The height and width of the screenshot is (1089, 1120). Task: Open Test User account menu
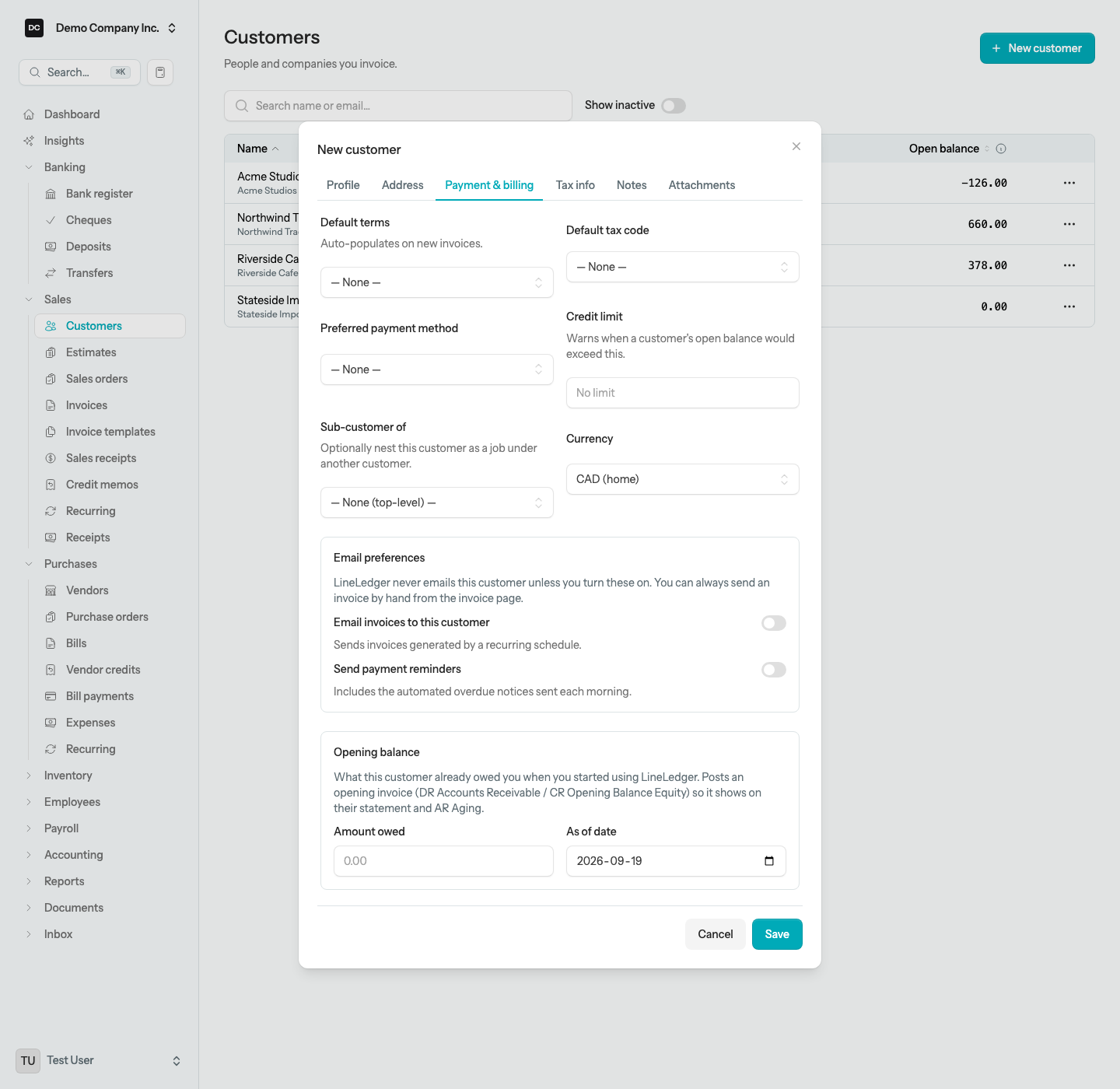pos(100,1061)
